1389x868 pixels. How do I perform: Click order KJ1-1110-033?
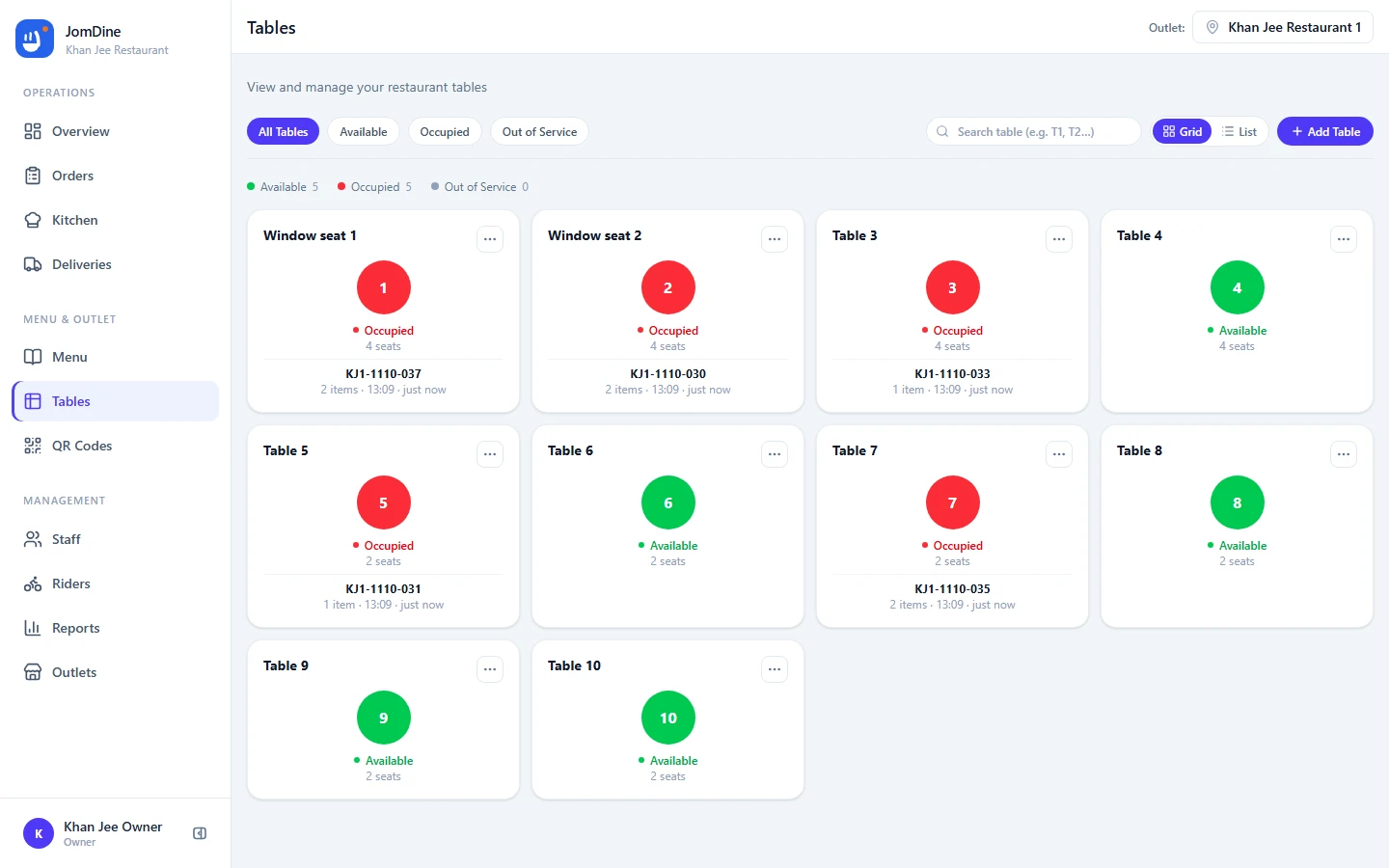pos(953,373)
